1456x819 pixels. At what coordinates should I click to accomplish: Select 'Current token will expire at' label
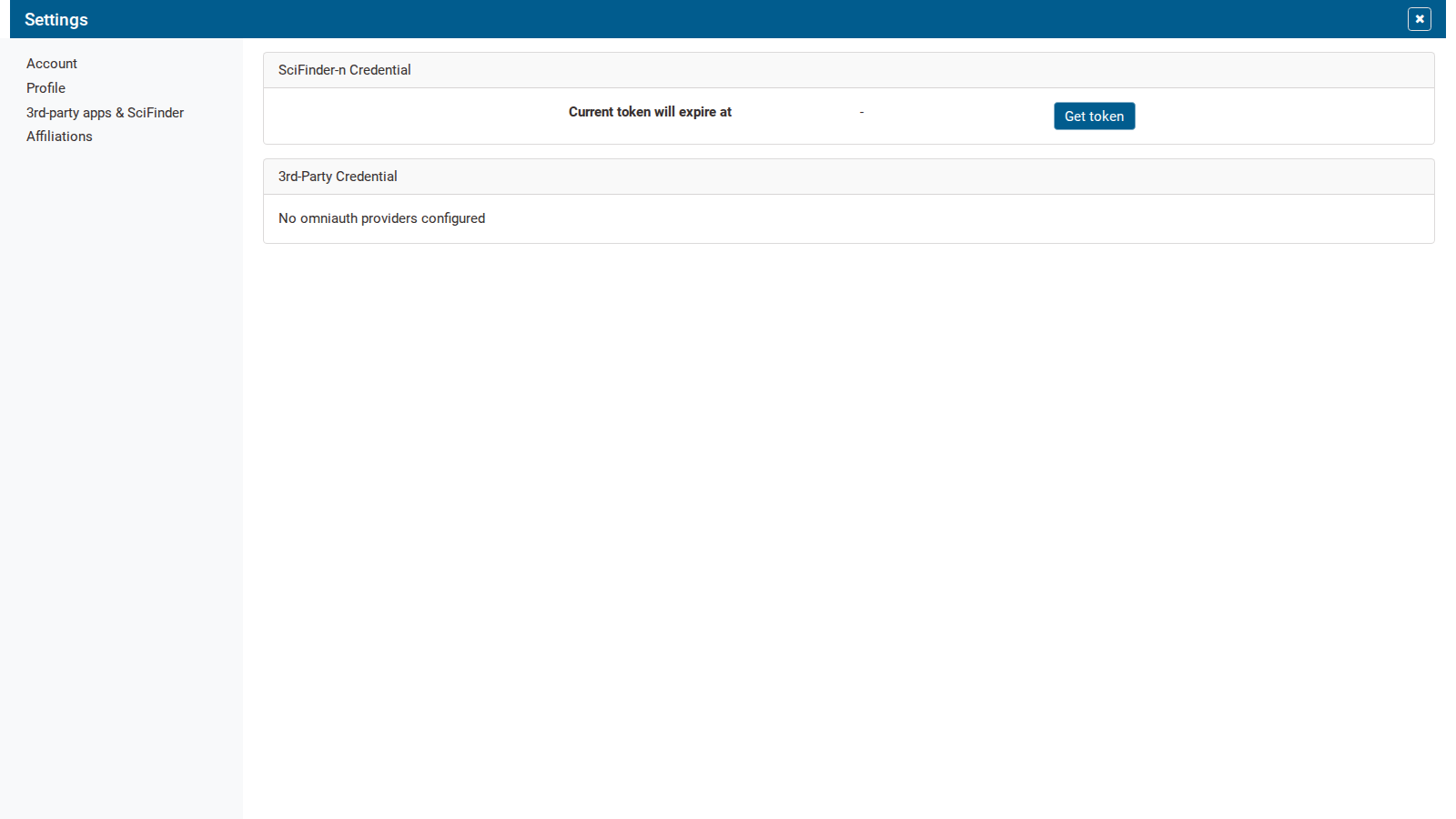650,112
